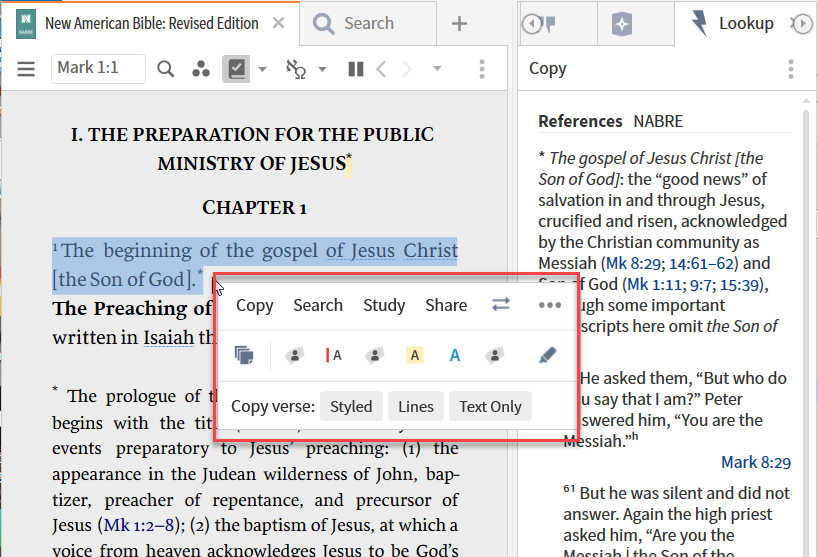
Task: Apply the highlighter left of the red-bar A
Action: tap(294, 356)
